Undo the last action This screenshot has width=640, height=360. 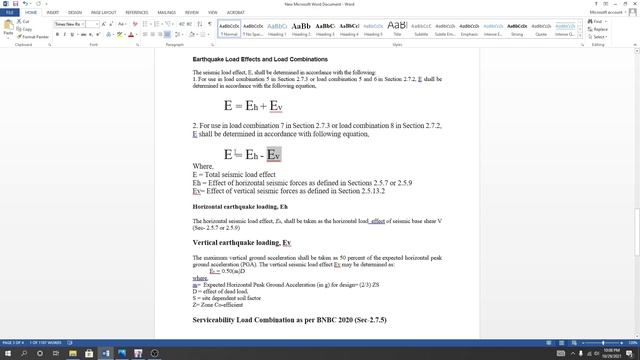[x=25, y=4]
